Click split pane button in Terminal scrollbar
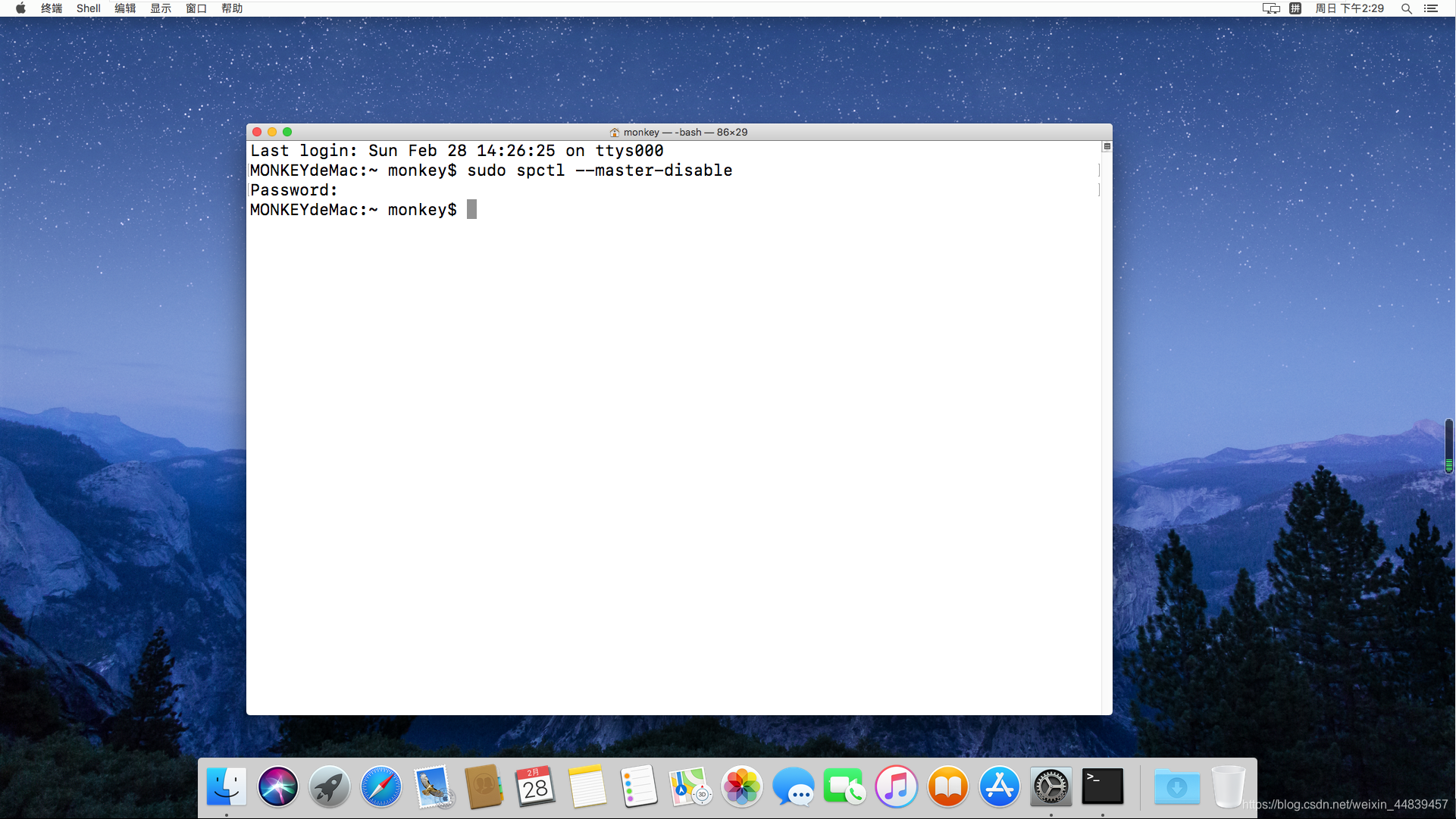The height and width of the screenshot is (819, 1456). coord(1107,146)
